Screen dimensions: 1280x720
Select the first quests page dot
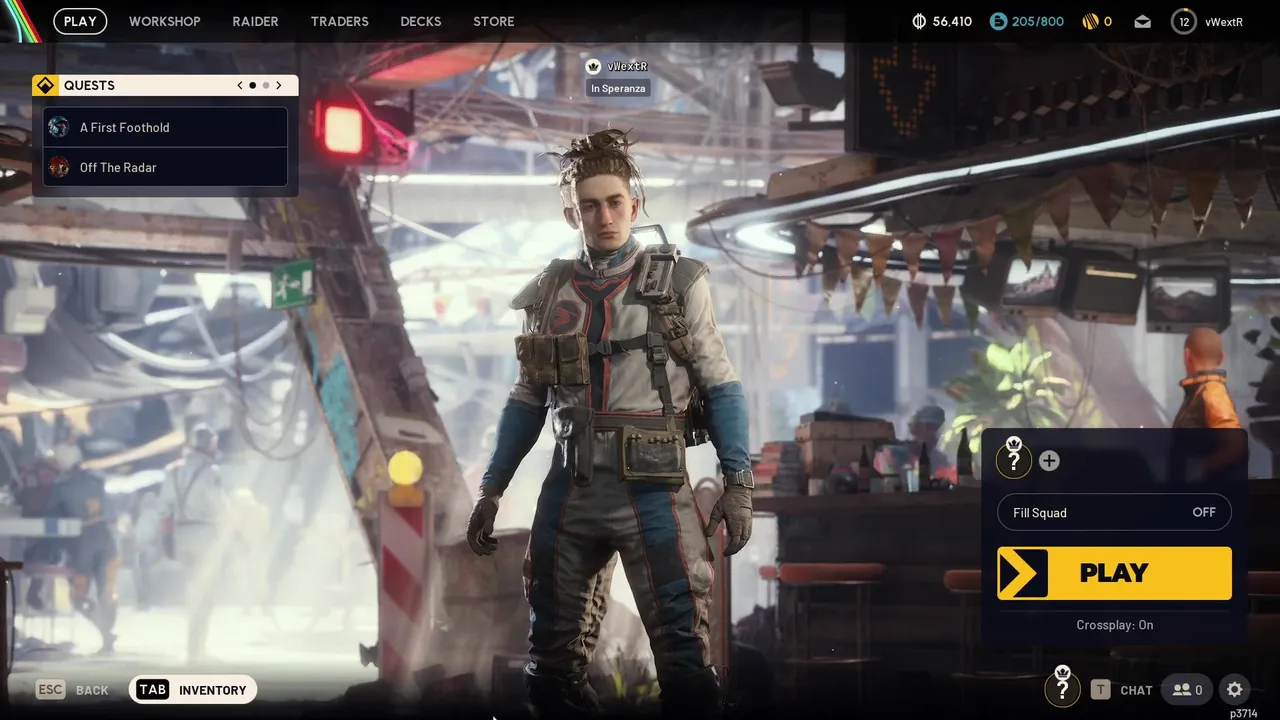point(252,85)
